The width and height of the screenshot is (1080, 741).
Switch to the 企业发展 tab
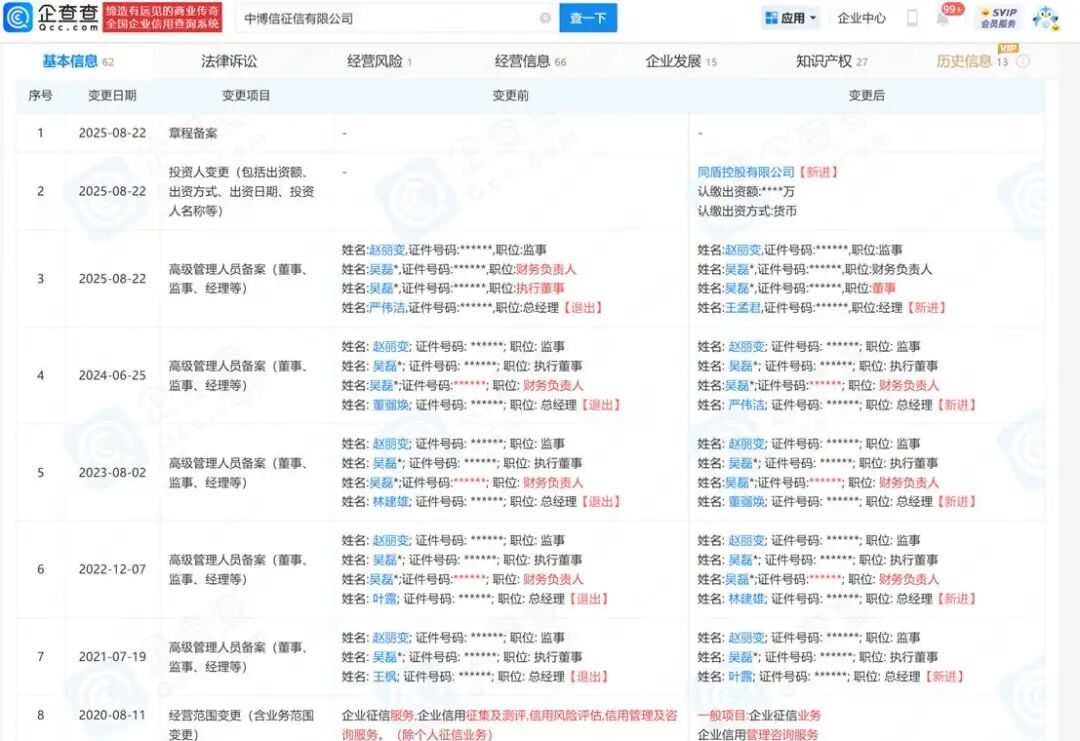pos(681,61)
